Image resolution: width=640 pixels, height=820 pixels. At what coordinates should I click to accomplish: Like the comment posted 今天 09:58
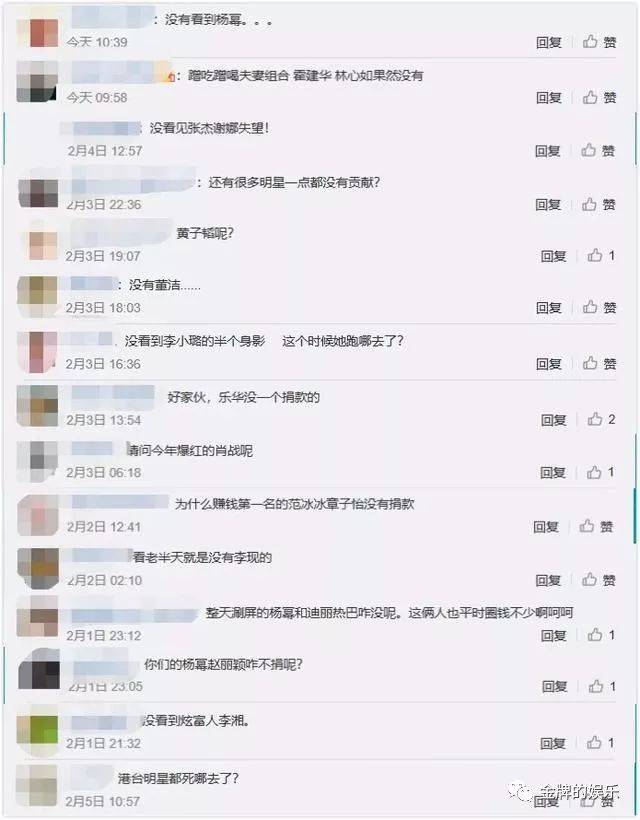point(599,97)
